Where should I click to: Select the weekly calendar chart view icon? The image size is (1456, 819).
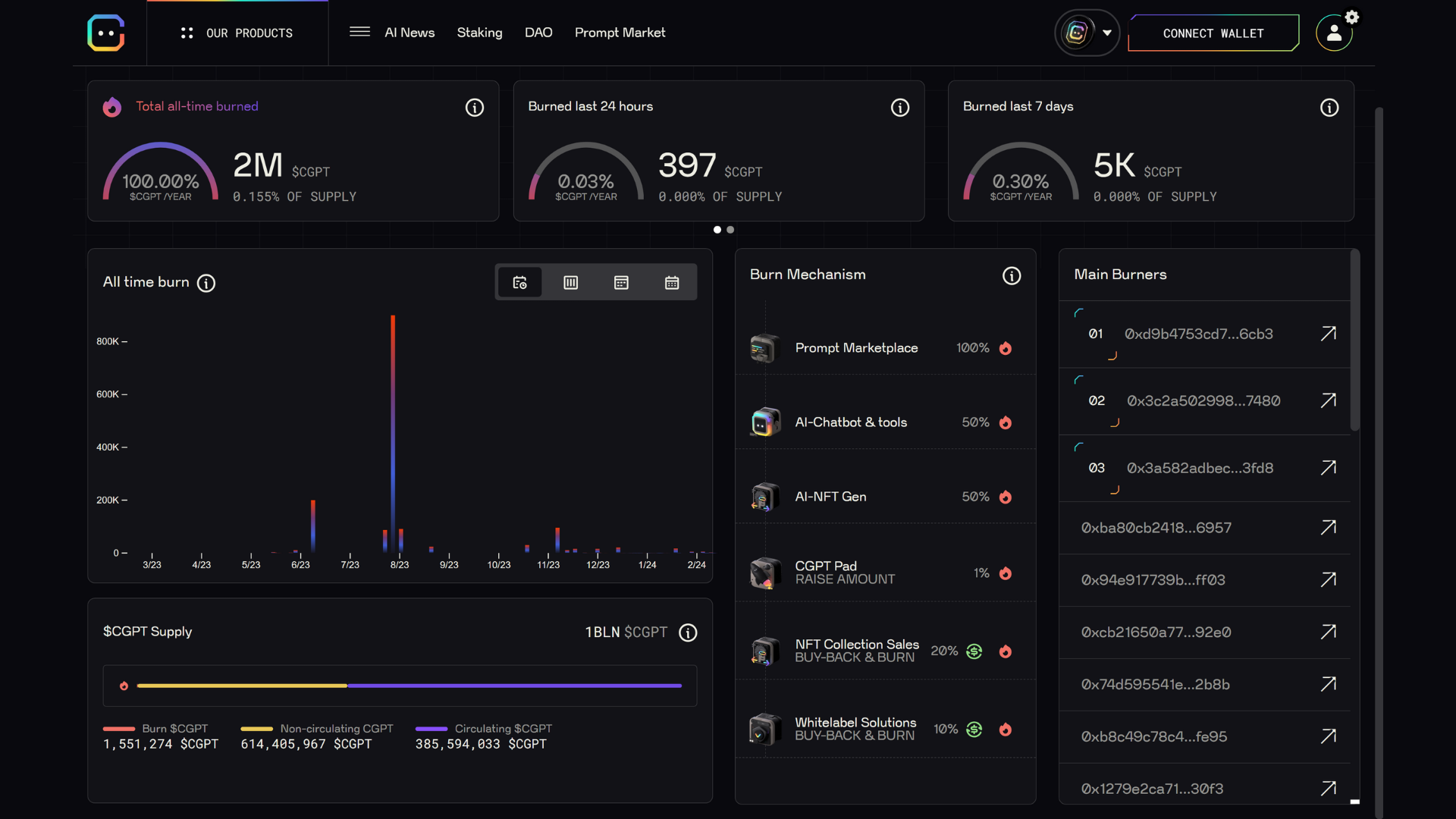coord(621,282)
